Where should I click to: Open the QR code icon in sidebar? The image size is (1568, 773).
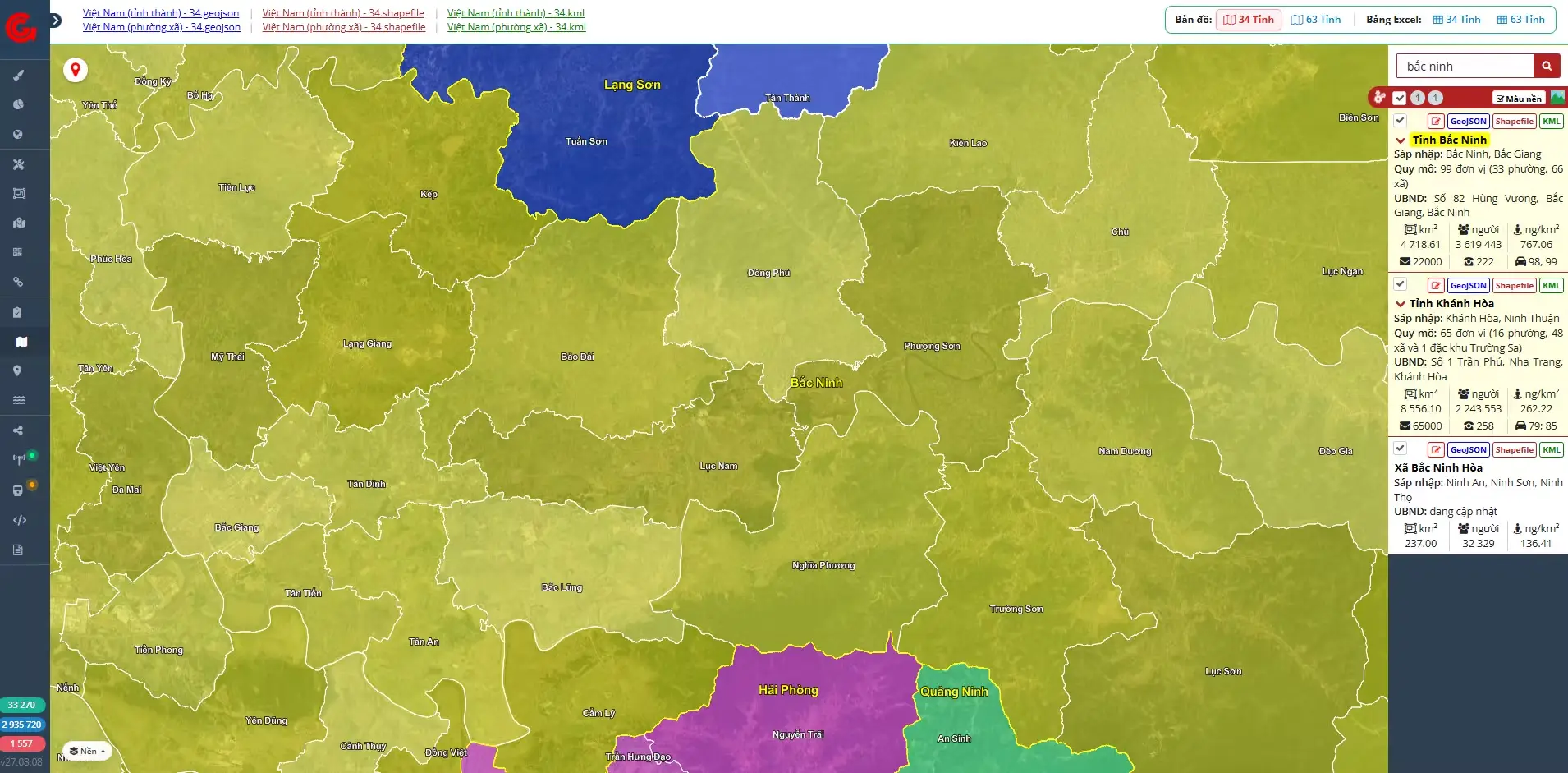pyautogui.click(x=18, y=252)
